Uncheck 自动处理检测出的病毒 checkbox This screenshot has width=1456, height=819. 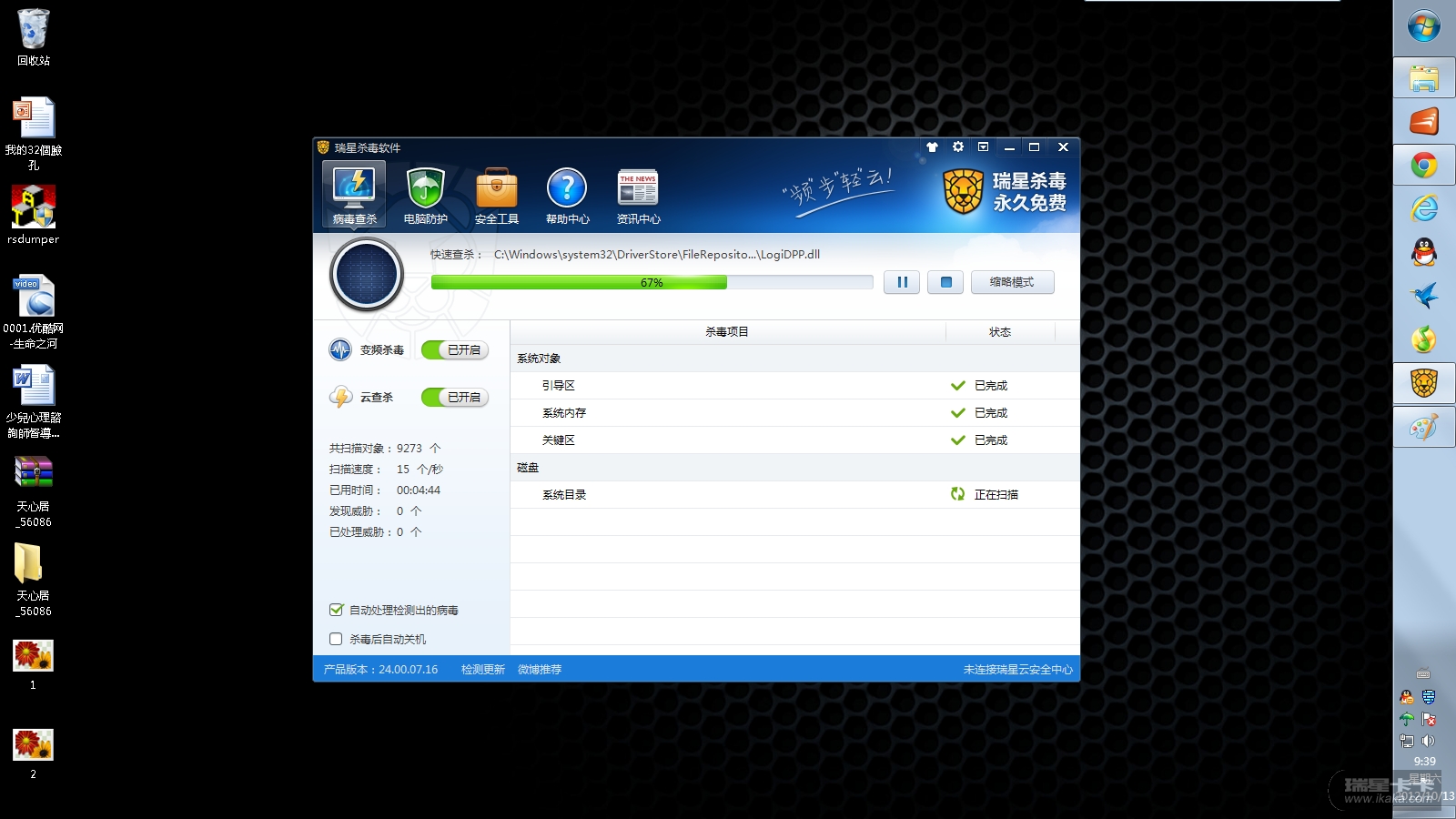[x=336, y=610]
